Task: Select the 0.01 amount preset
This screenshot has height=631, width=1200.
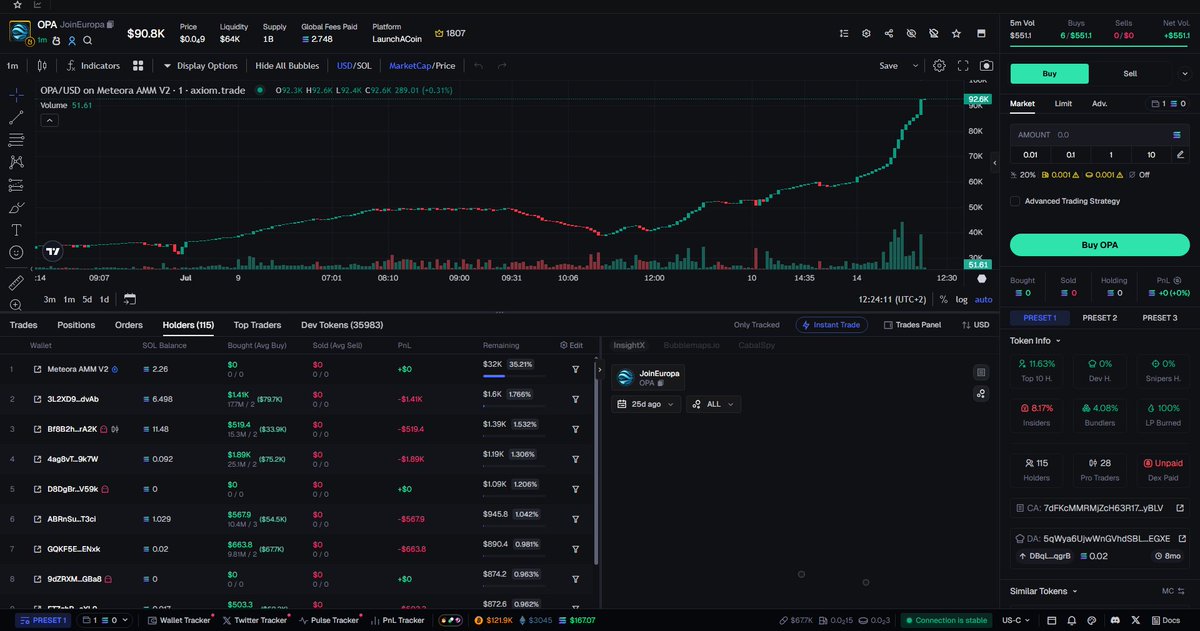Action: 1030,155
